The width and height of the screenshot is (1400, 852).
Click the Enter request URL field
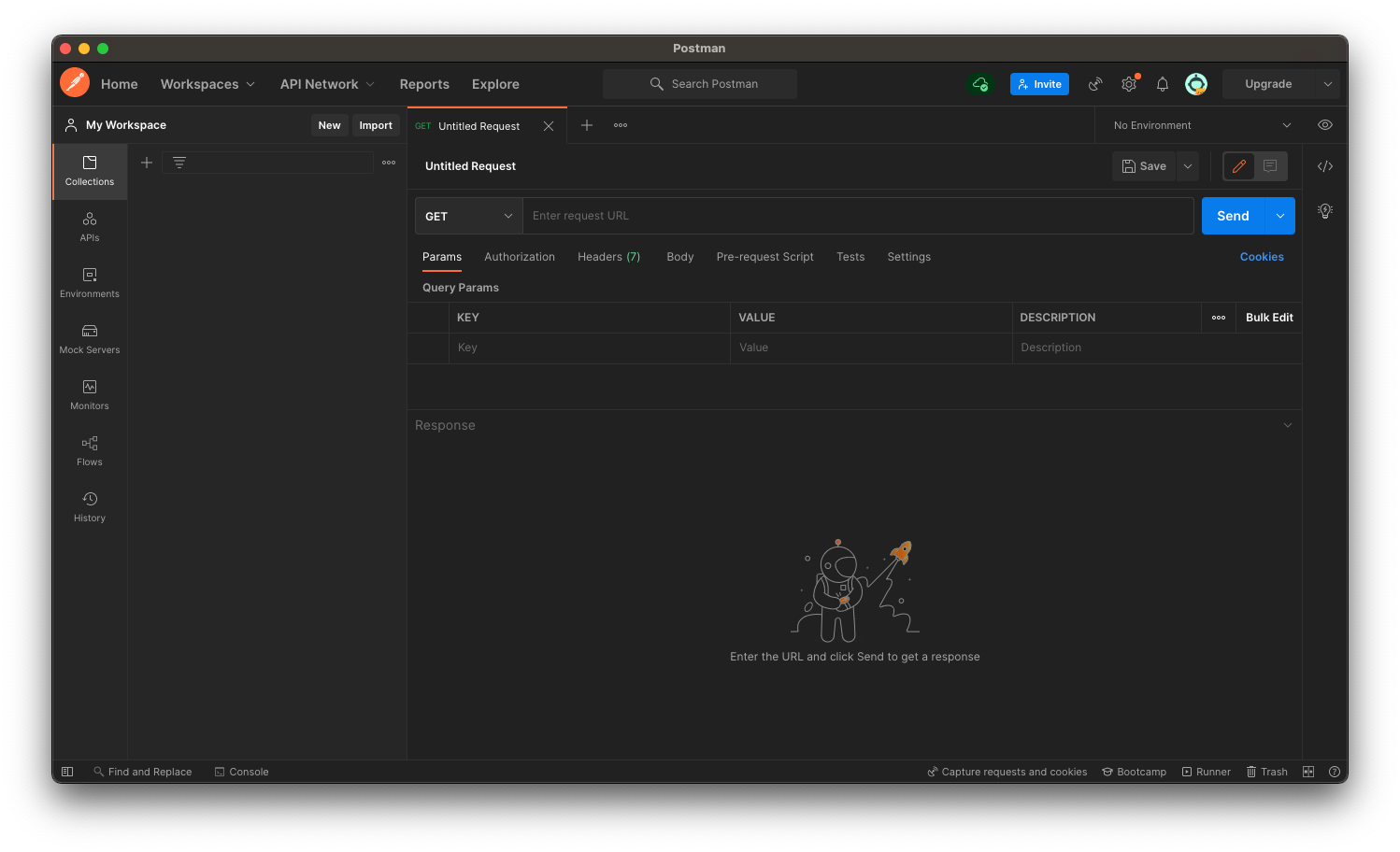coord(857,216)
